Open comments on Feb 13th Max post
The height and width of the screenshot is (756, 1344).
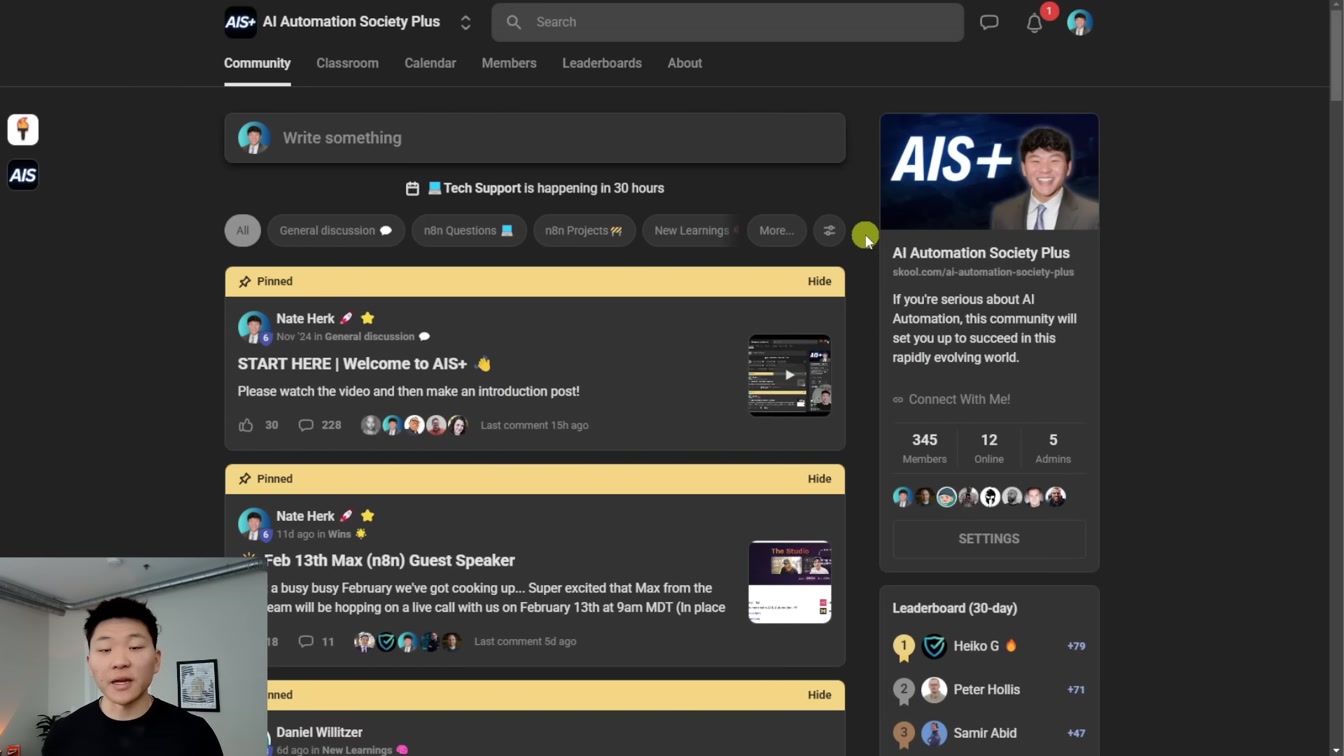[x=316, y=641]
